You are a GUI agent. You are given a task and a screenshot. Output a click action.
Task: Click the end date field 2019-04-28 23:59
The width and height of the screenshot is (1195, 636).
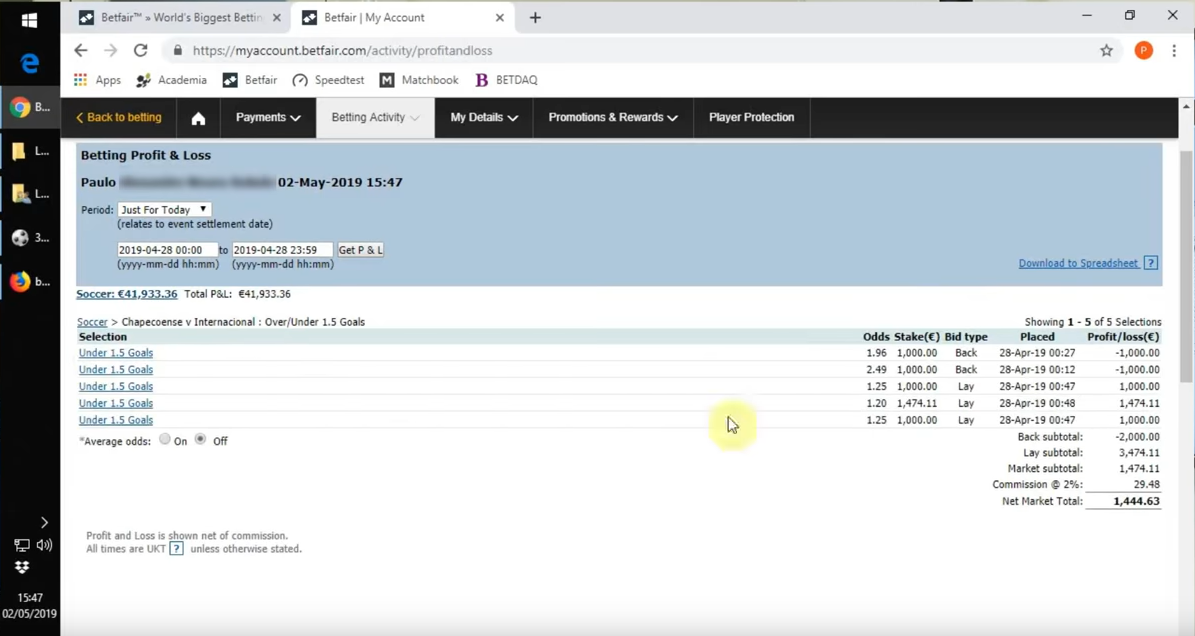pyautogui.click(x=282, y=250)
